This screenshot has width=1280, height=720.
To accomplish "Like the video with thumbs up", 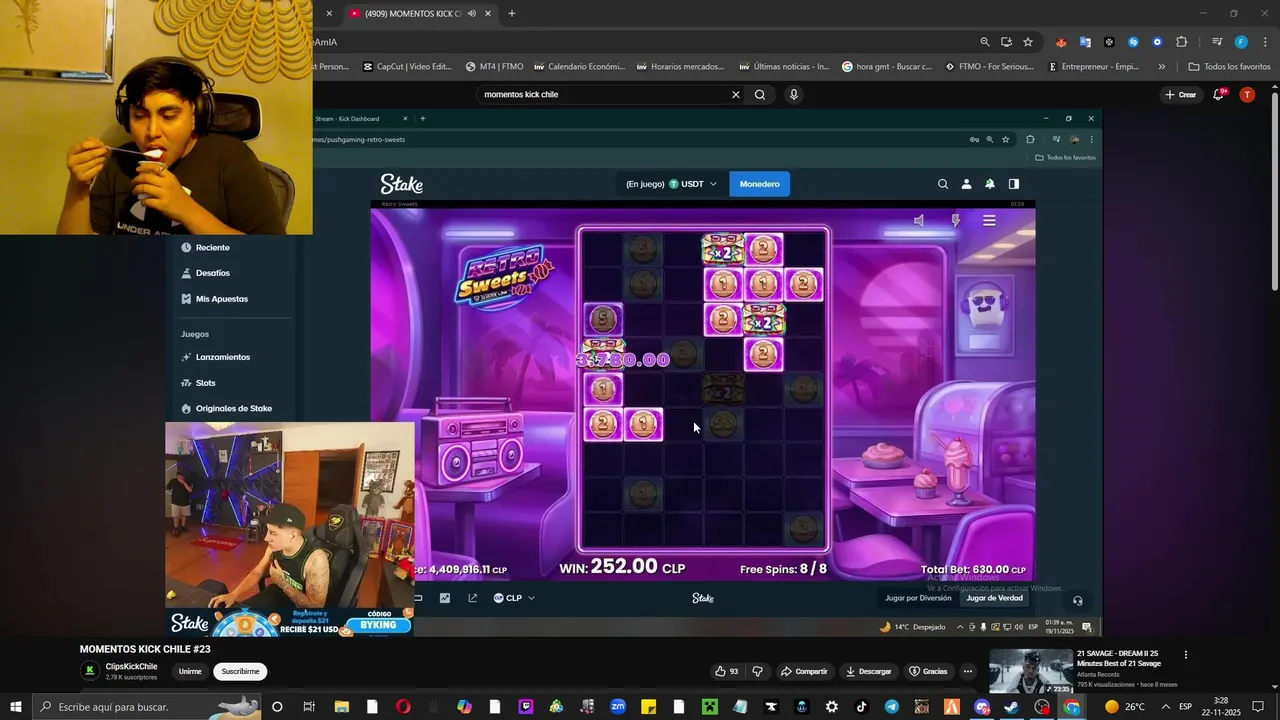I will [x=720, y=671].
